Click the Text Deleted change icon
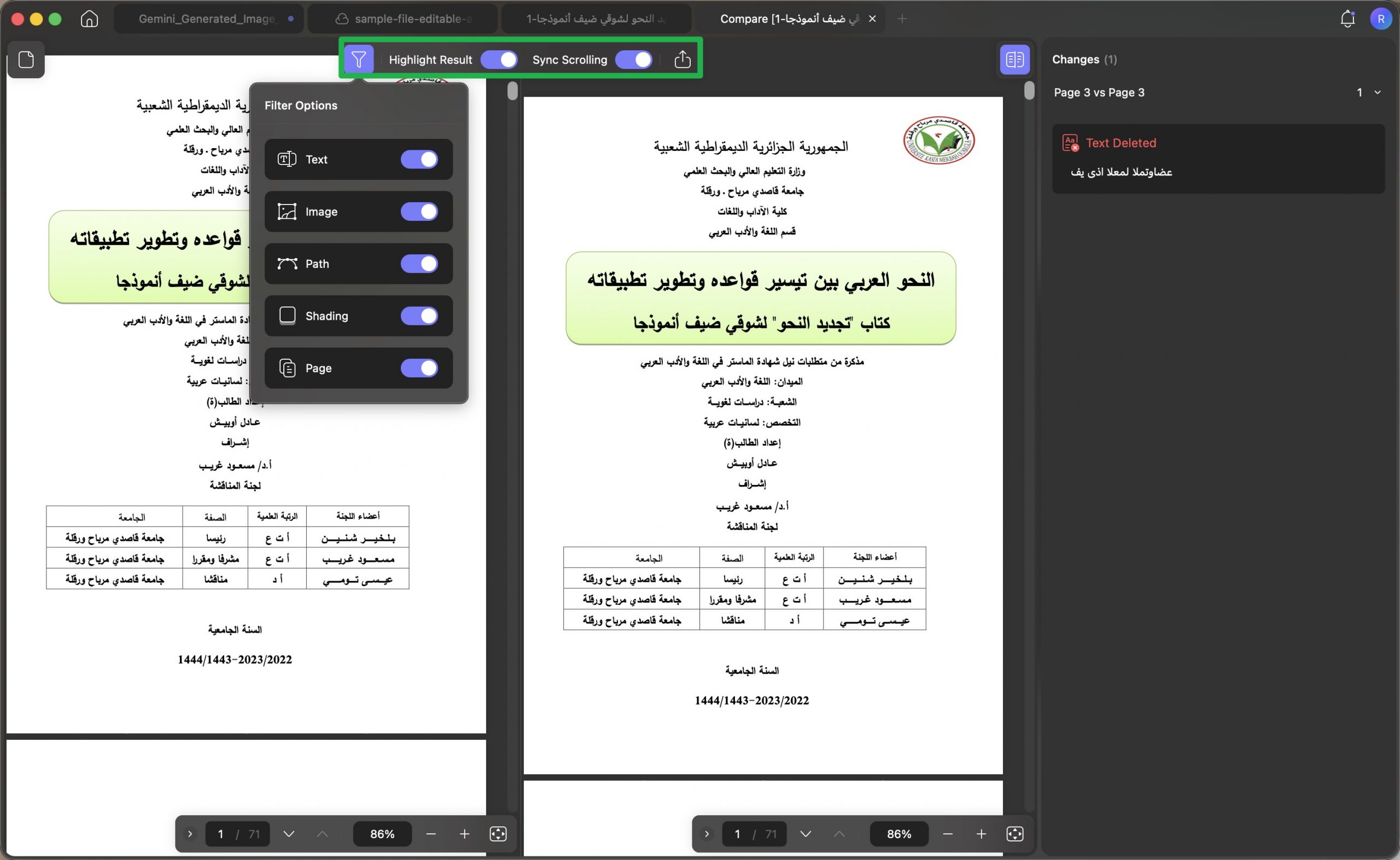The width and height of the screenshot is (1400, 860). click(x=1070, y=143)
